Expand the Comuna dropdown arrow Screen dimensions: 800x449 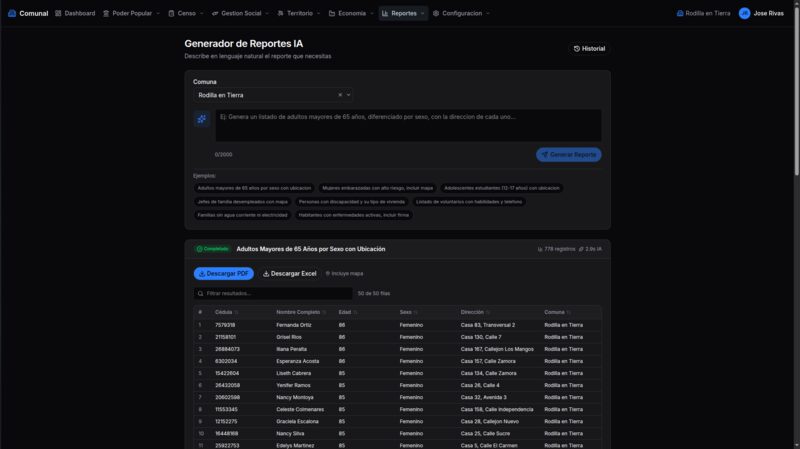[x=348, y=95]
